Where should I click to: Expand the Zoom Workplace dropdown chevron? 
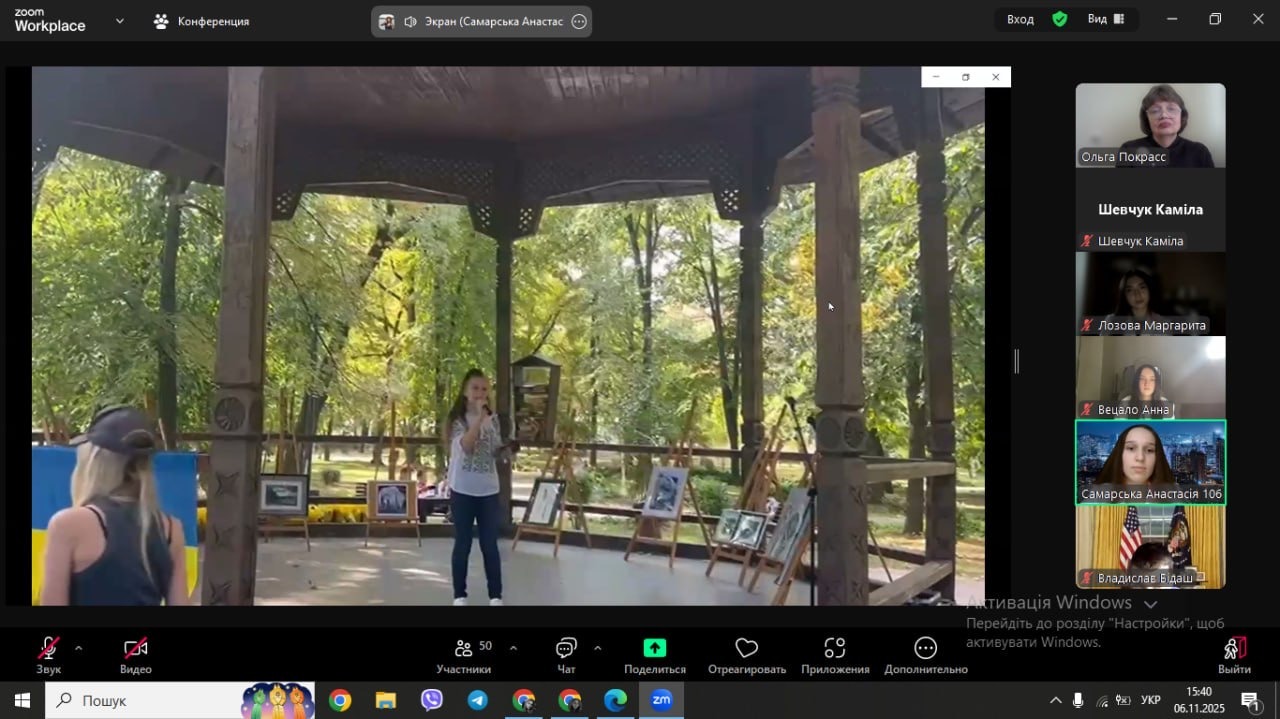click(120, 20)
